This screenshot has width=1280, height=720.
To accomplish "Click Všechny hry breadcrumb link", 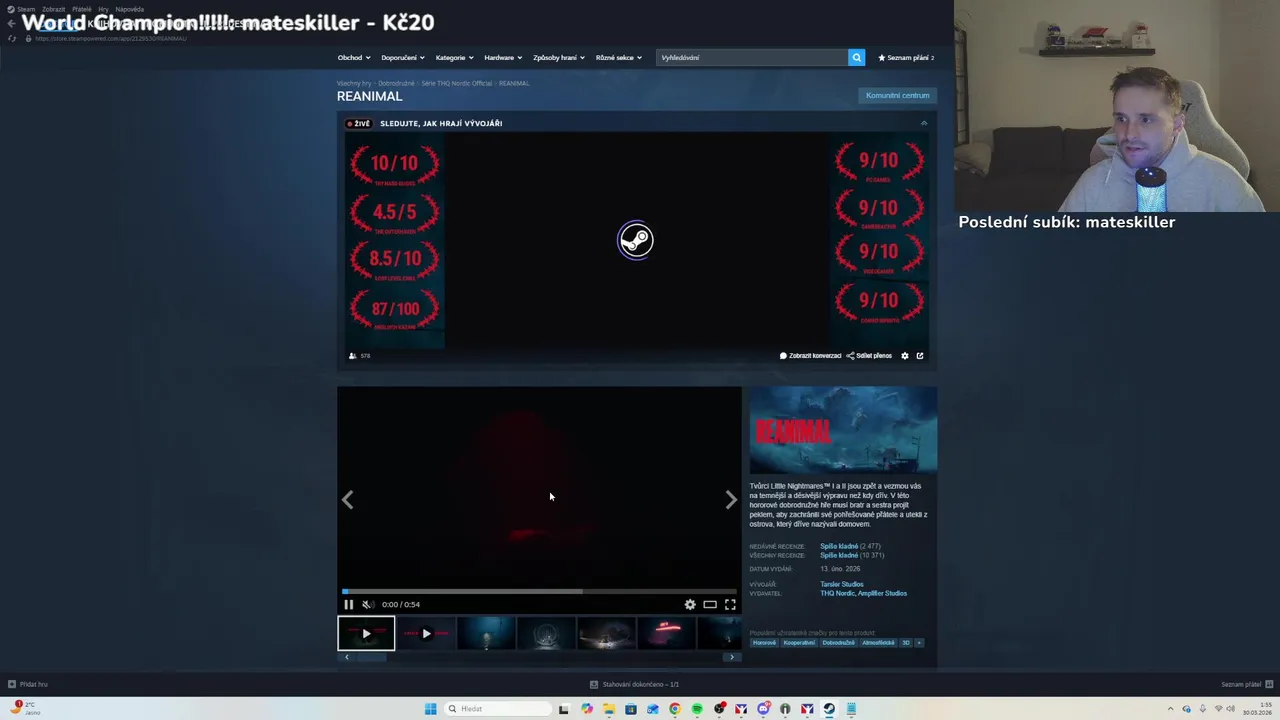I will click(354, 83).
